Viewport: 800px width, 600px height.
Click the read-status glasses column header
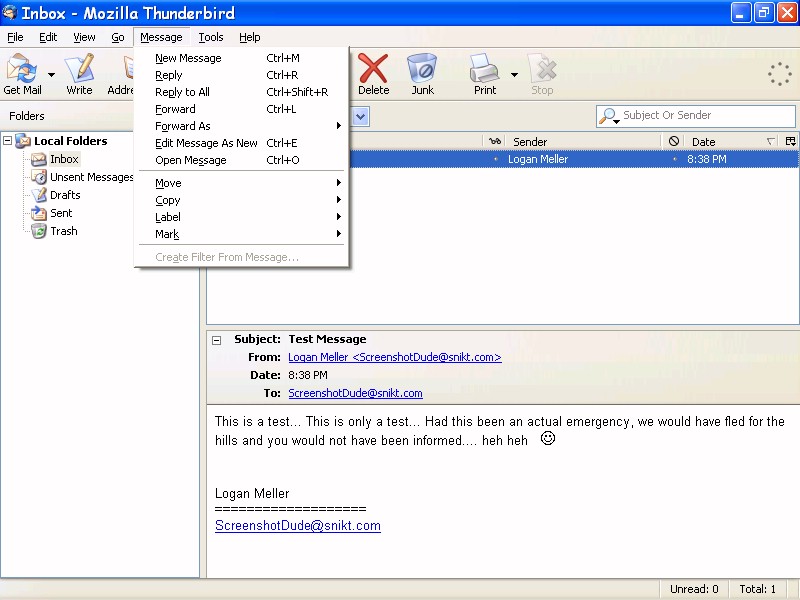[494, 141]
